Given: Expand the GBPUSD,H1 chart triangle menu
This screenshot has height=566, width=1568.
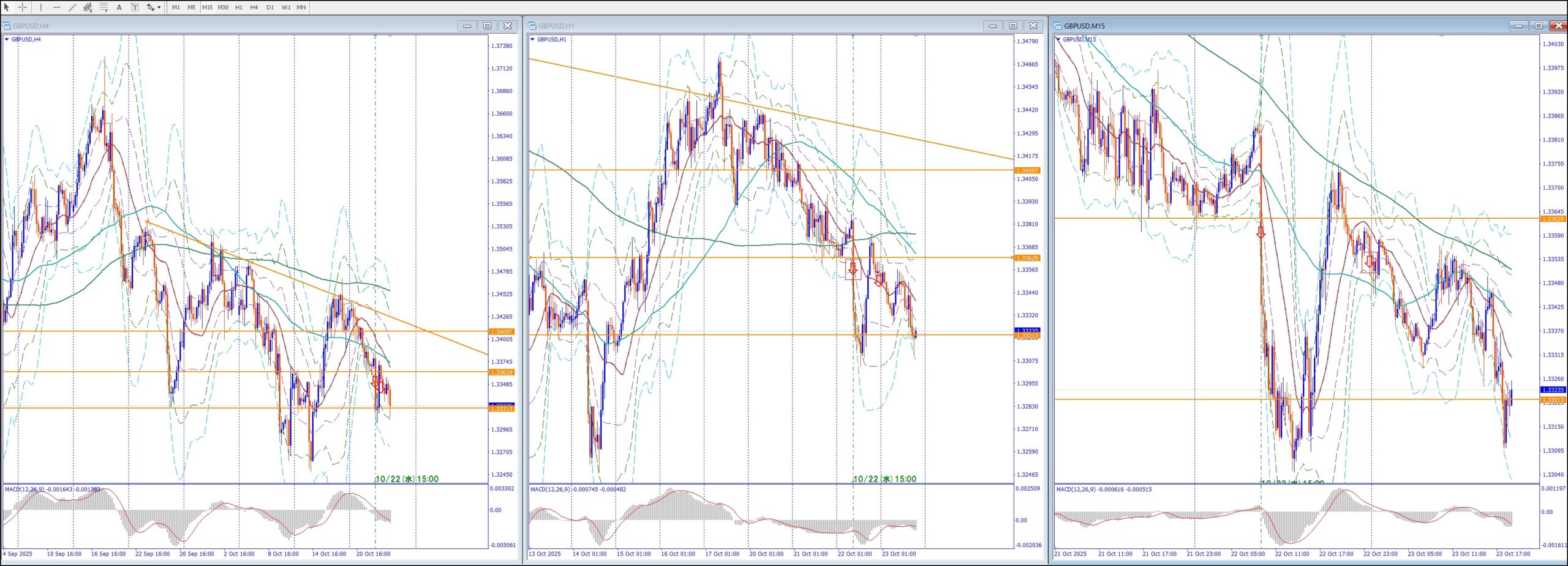Looking at the screenshot, I should point(532,39).
